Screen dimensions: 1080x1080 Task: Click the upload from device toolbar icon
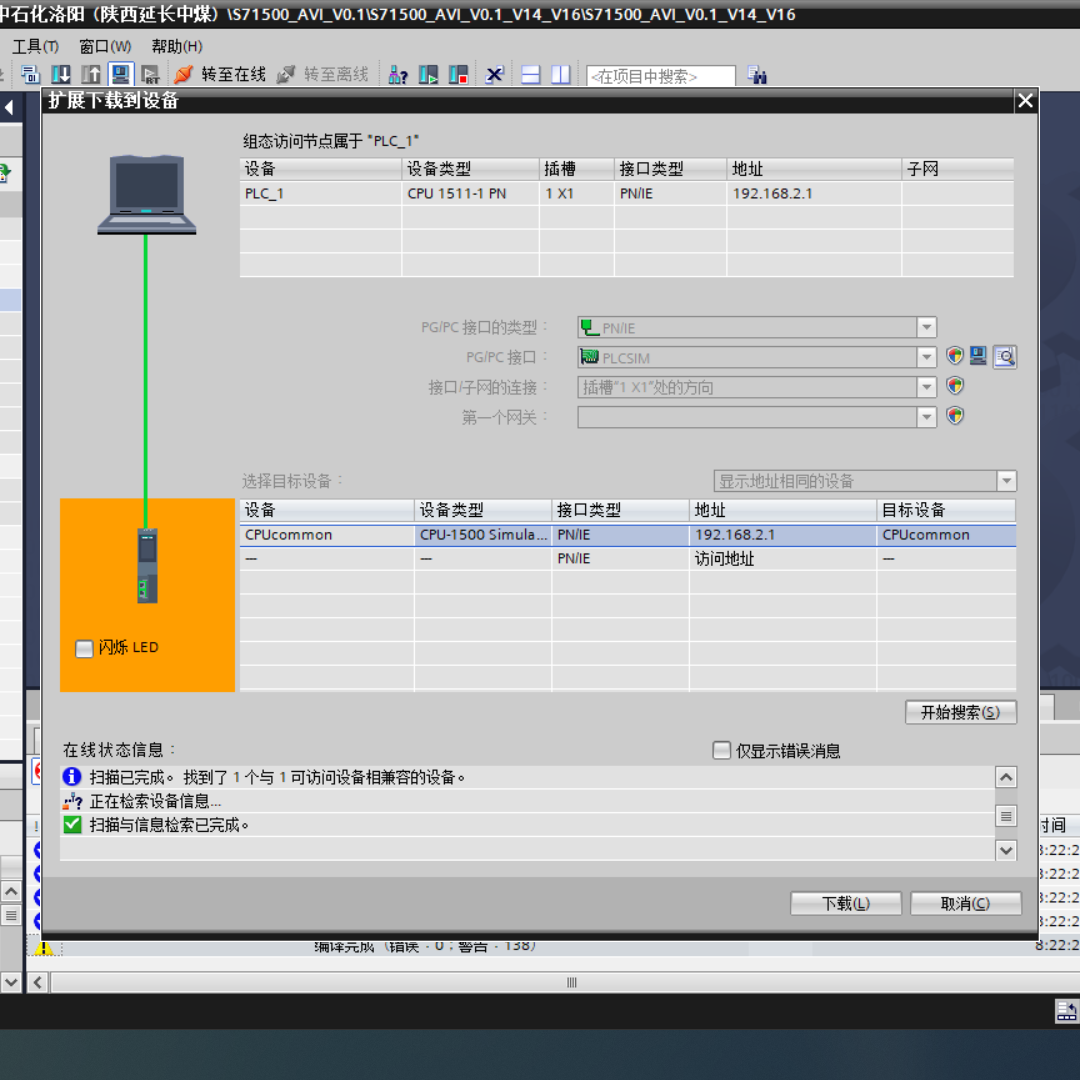pyautogui.click(x=91, y=75)
